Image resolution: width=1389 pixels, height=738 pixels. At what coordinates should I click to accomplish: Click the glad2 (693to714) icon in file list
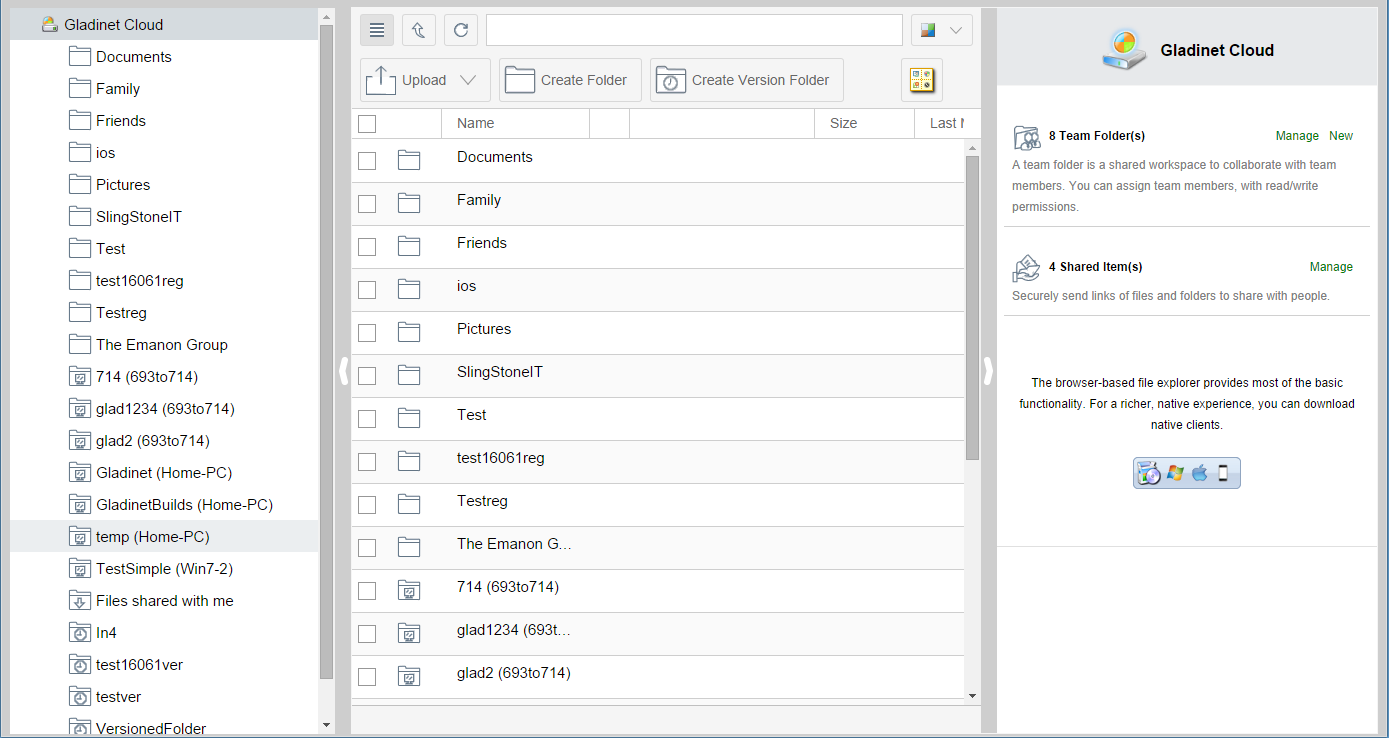408,676
